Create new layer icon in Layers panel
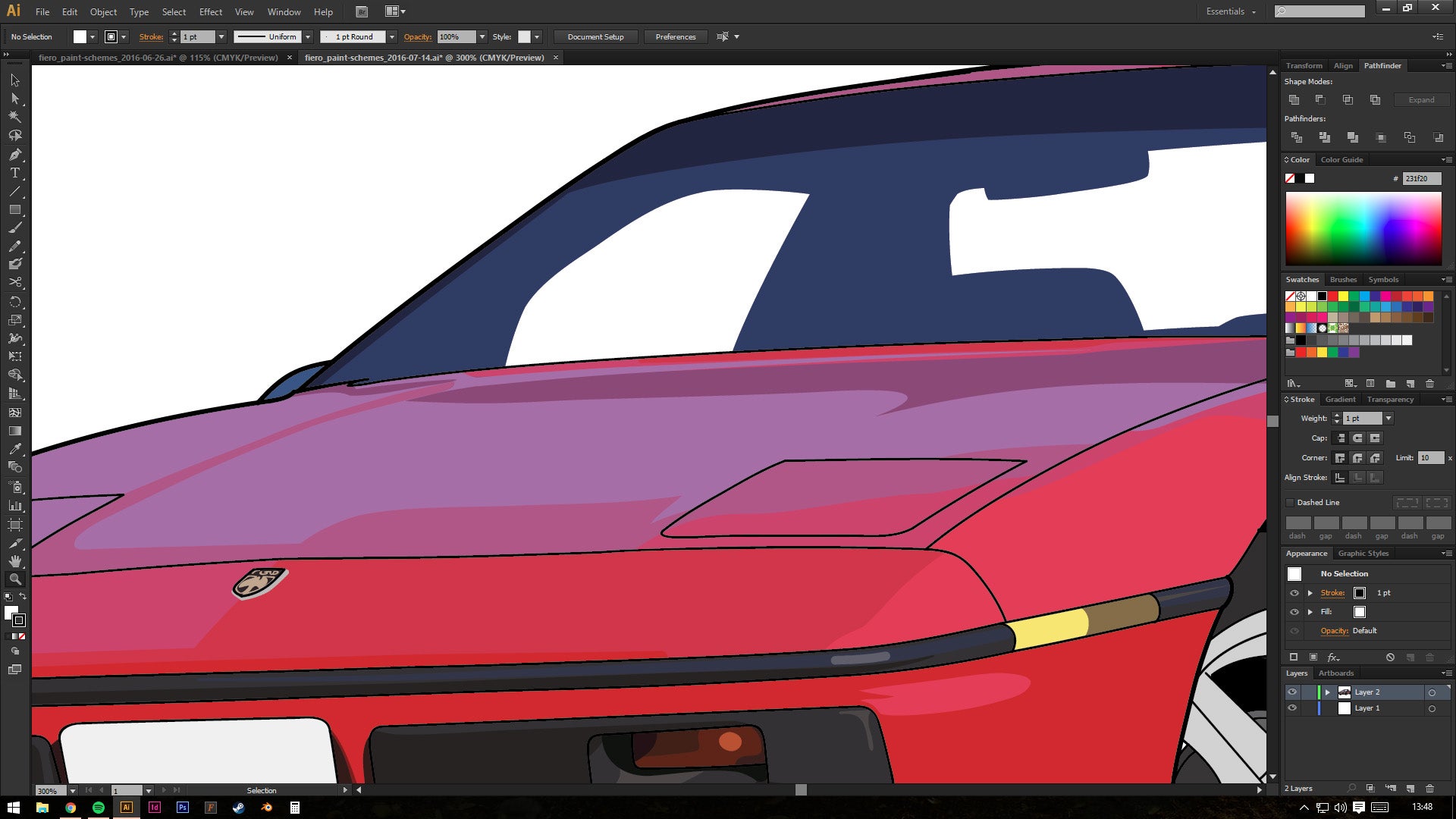 point(1410,789)
